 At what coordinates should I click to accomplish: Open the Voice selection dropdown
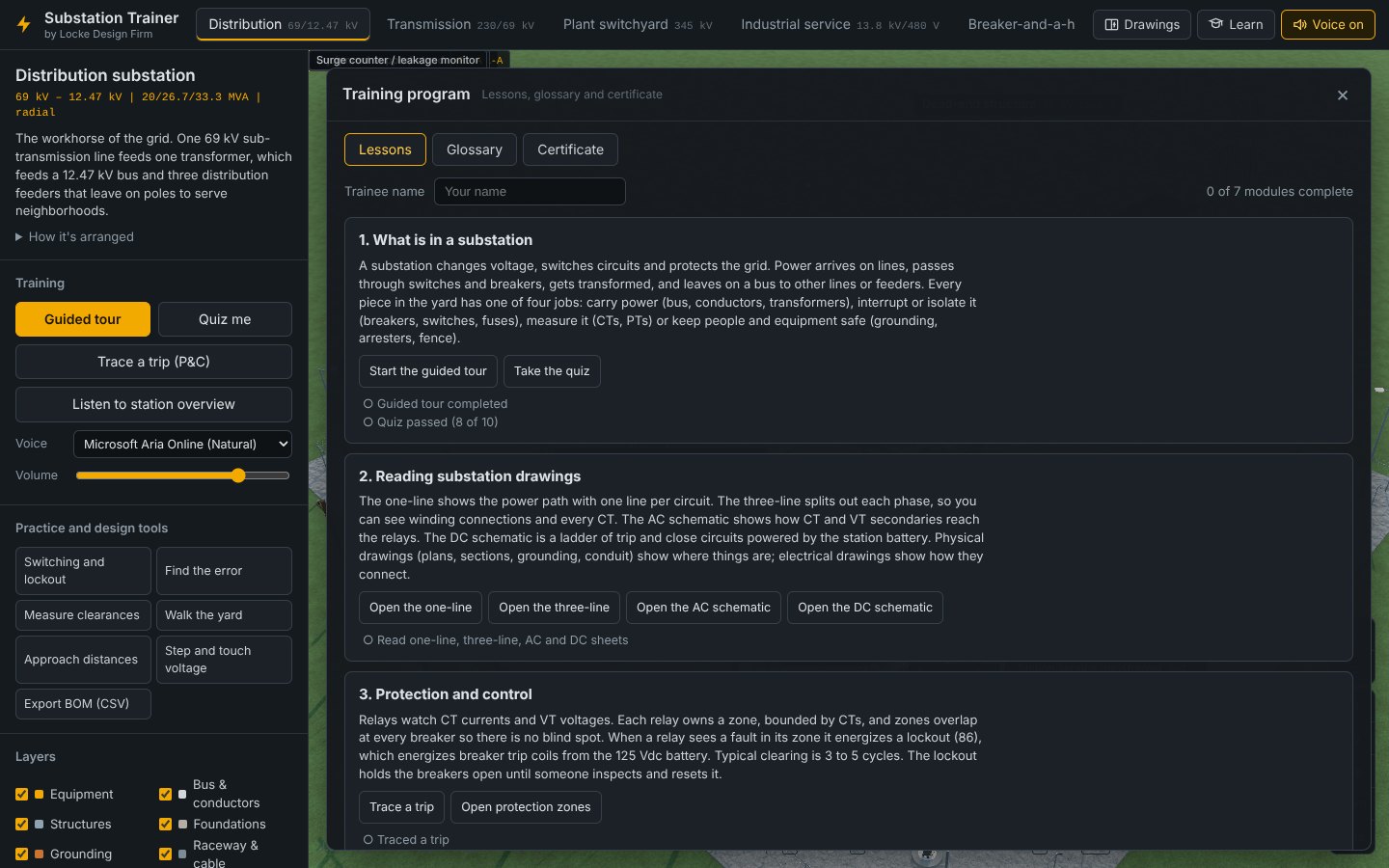point(182,444)
